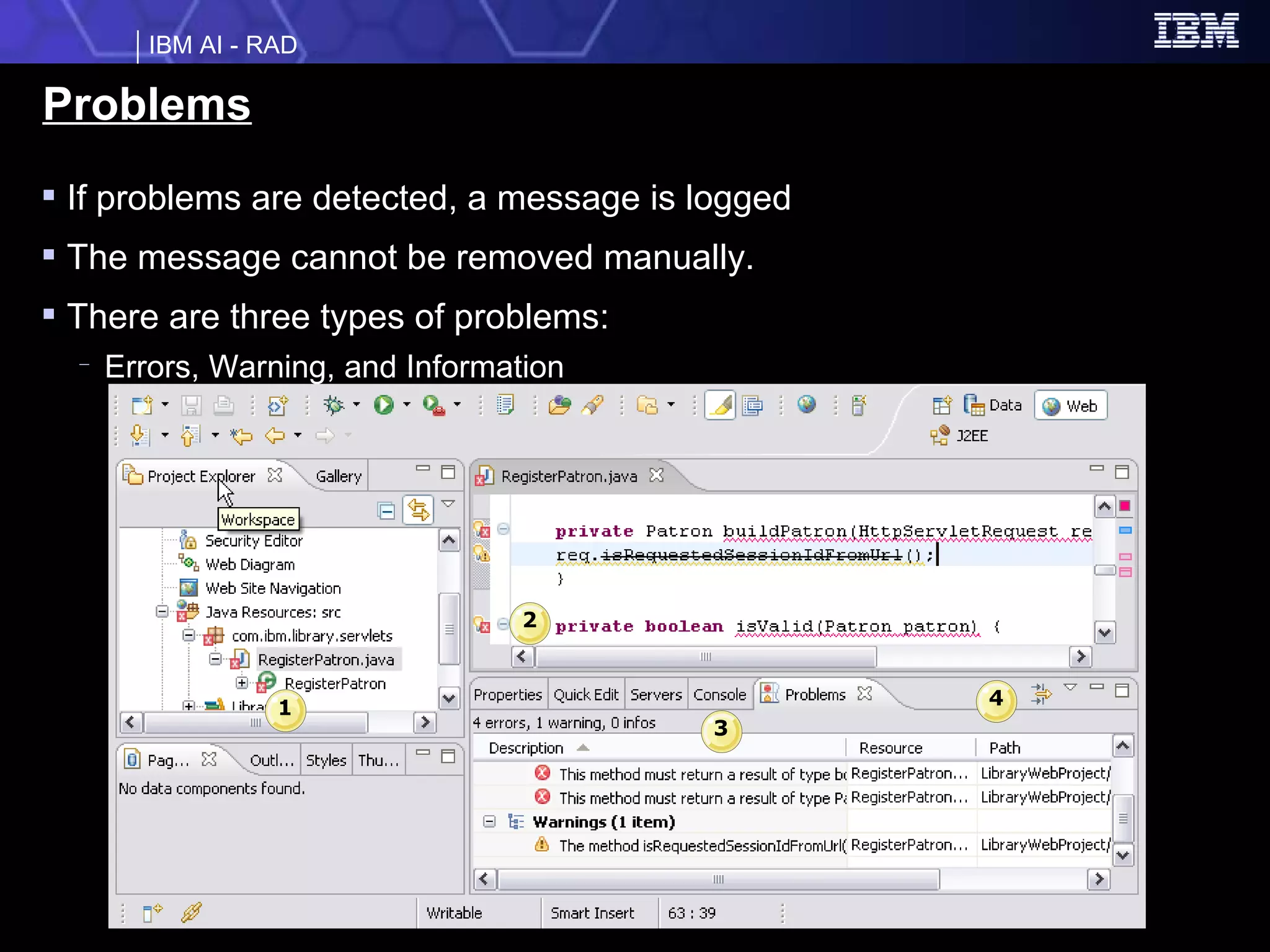1270x952 pixels.
Task: Click Collapse All in Project Explorer
Action: pos(386,511)
